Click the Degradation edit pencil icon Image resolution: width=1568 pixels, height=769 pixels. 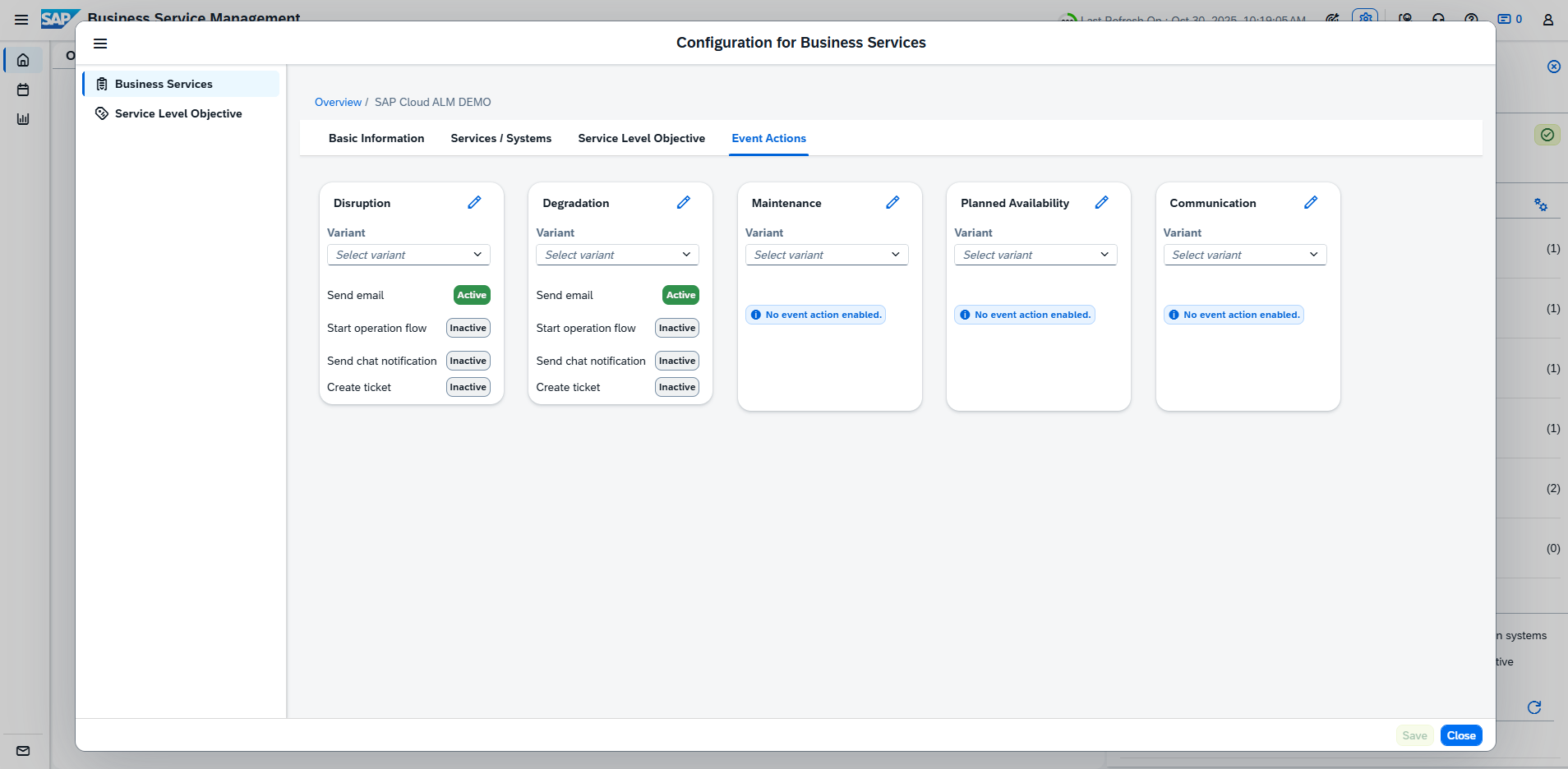point(683,203)
